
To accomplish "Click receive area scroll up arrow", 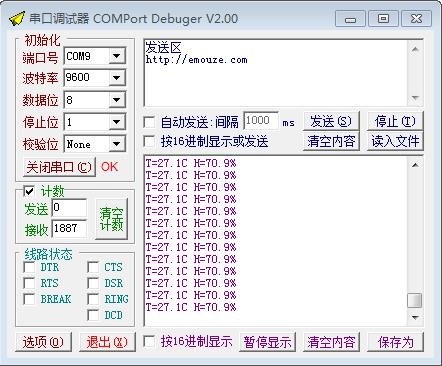I will pyautogui.click(x=415, y=165).
